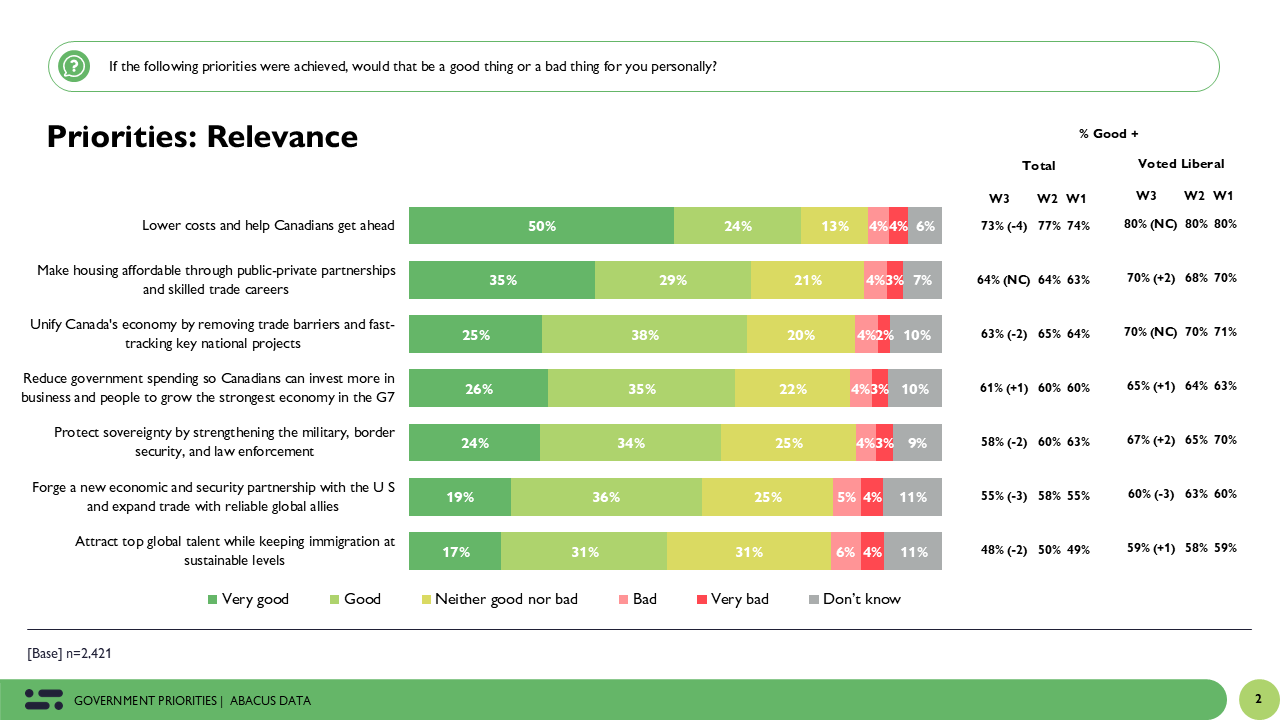The image size is (1280, 720).
Task: Click the Don't know legend swatch
Action: pyautogui.click(x=814, y=600)
